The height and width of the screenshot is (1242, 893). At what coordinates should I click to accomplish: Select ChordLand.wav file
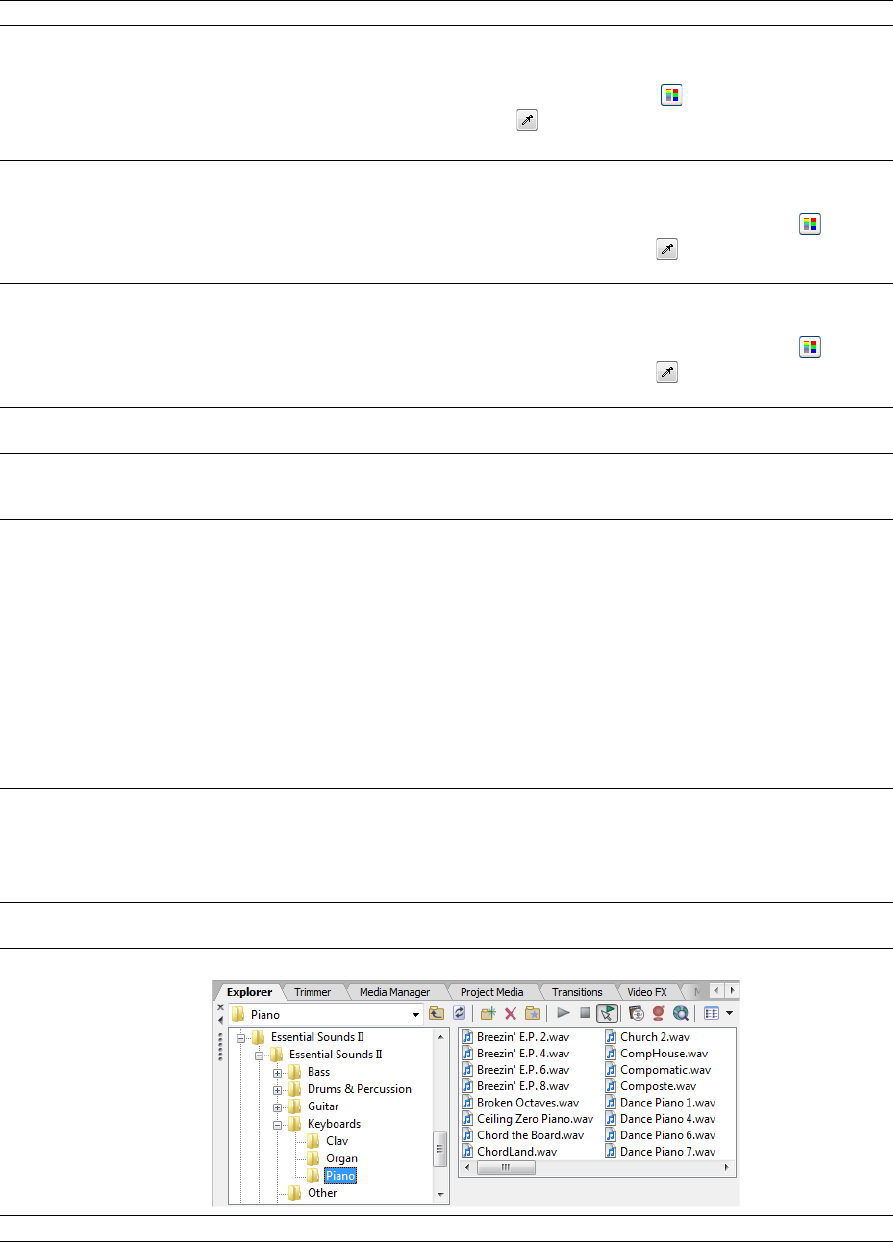coord(509,1152)
